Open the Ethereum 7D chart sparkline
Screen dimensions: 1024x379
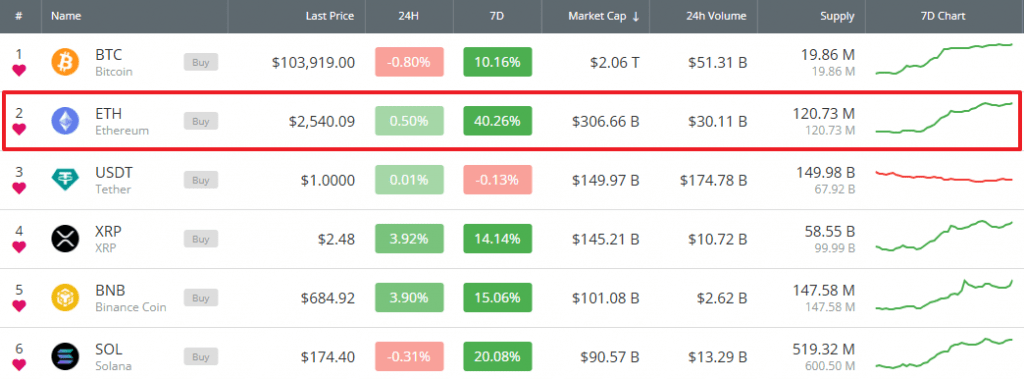[944, 118]
